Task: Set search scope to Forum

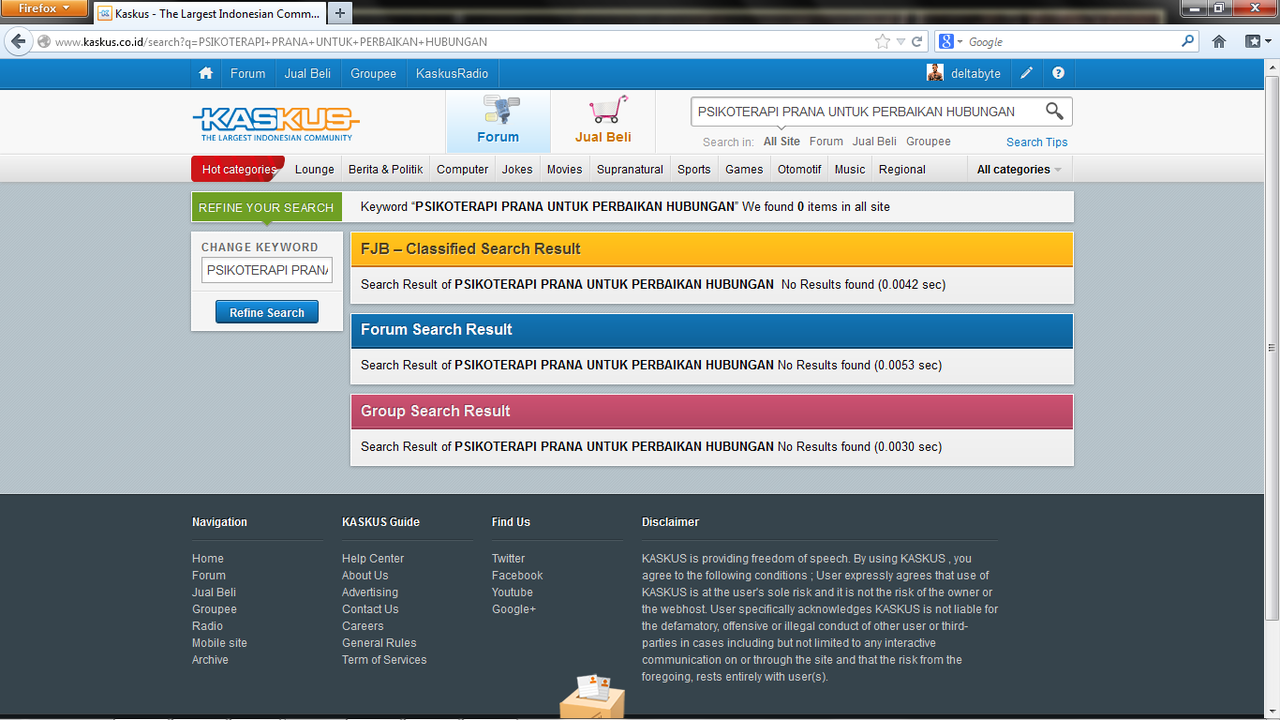Action: click(x=826, y=141)
